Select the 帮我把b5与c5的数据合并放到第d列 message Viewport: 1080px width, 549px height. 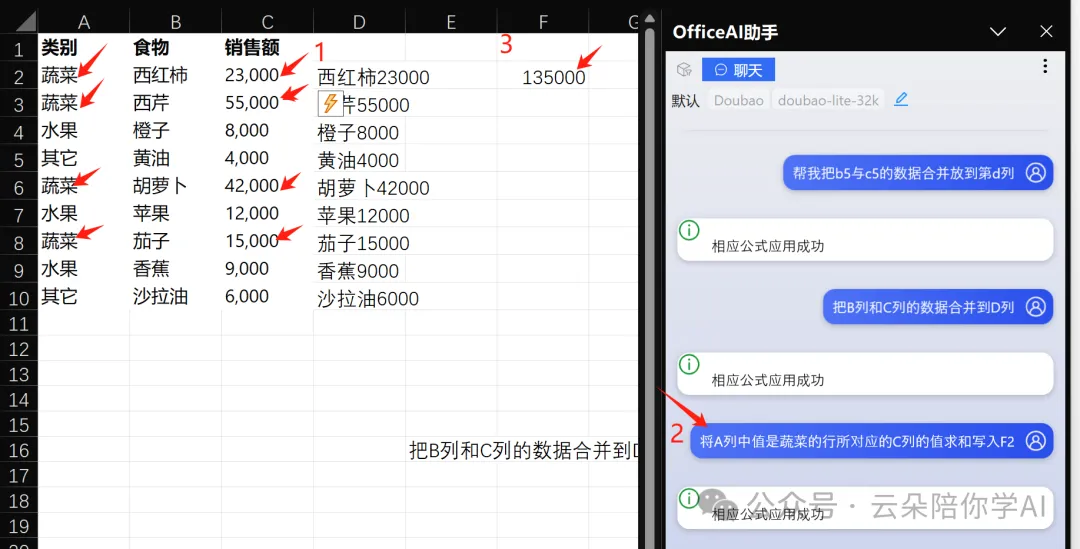coord(917,173)
